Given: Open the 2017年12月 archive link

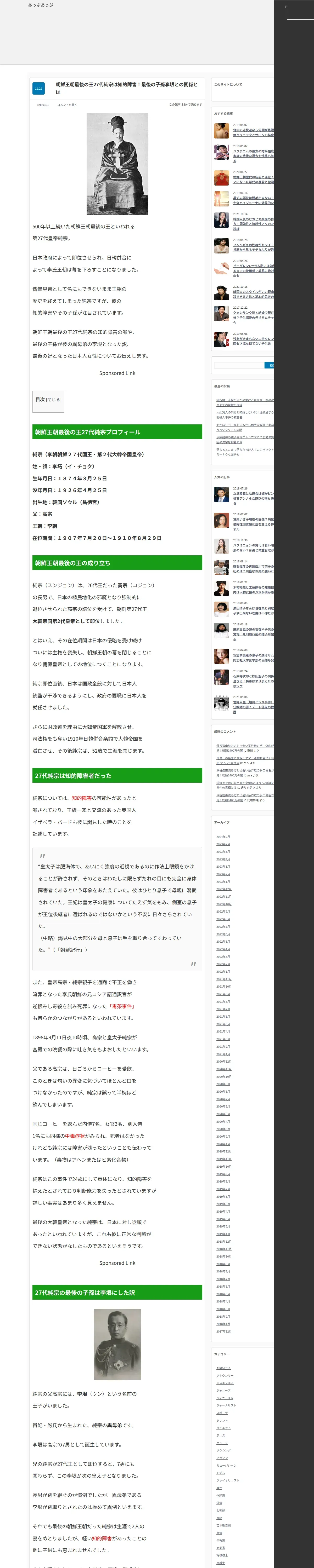Looking at the screenshot, I should click(224, 1331).
